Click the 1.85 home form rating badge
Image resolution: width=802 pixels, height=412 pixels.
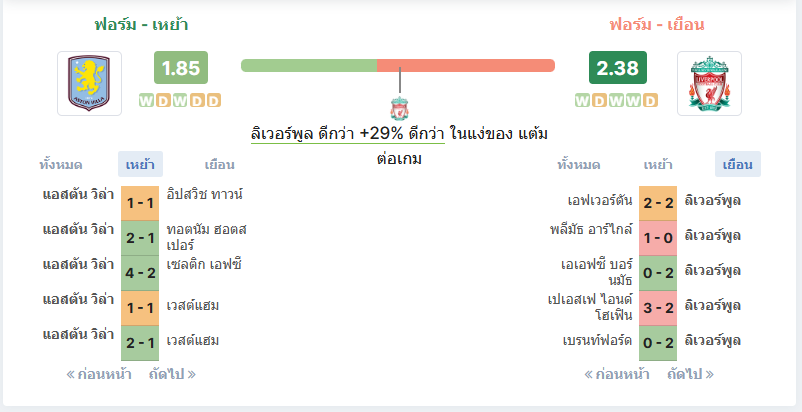[181, 67]
